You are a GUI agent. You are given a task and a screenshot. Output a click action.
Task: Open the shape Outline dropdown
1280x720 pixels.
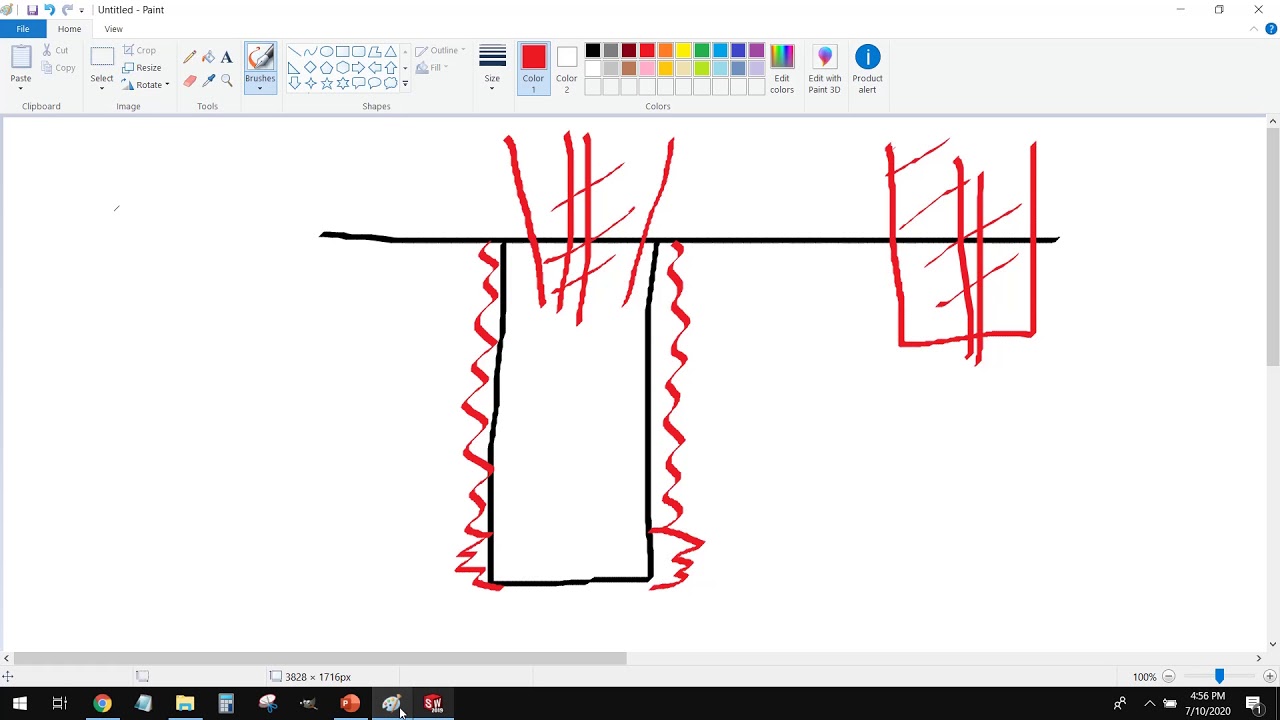[x=440, y=50]
